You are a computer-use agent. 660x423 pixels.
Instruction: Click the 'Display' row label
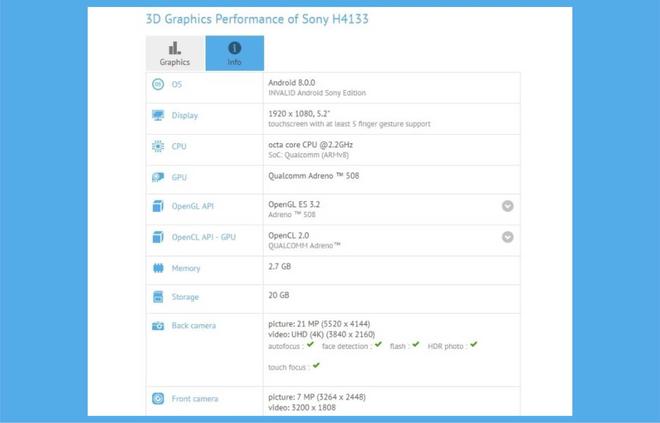tap(185, 116)
